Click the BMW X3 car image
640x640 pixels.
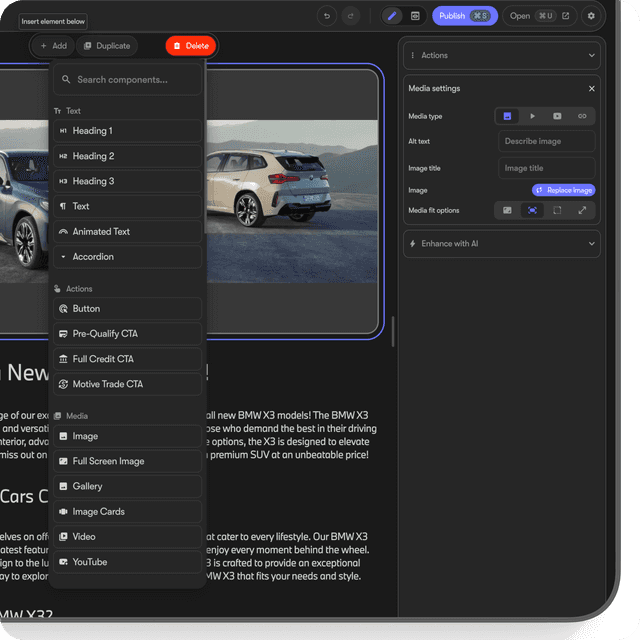pos(292,201)
